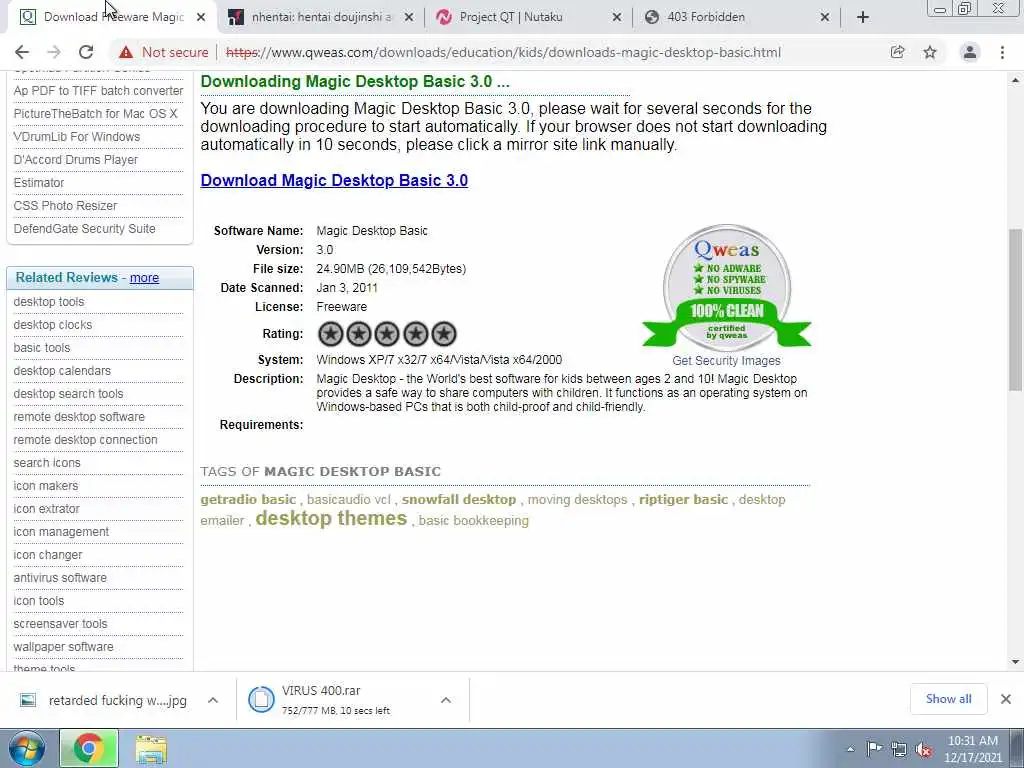The height and width of the screenshot is (768, 1024).
Task: Open Windows Start menu orb
Action: tap(26, 748)
